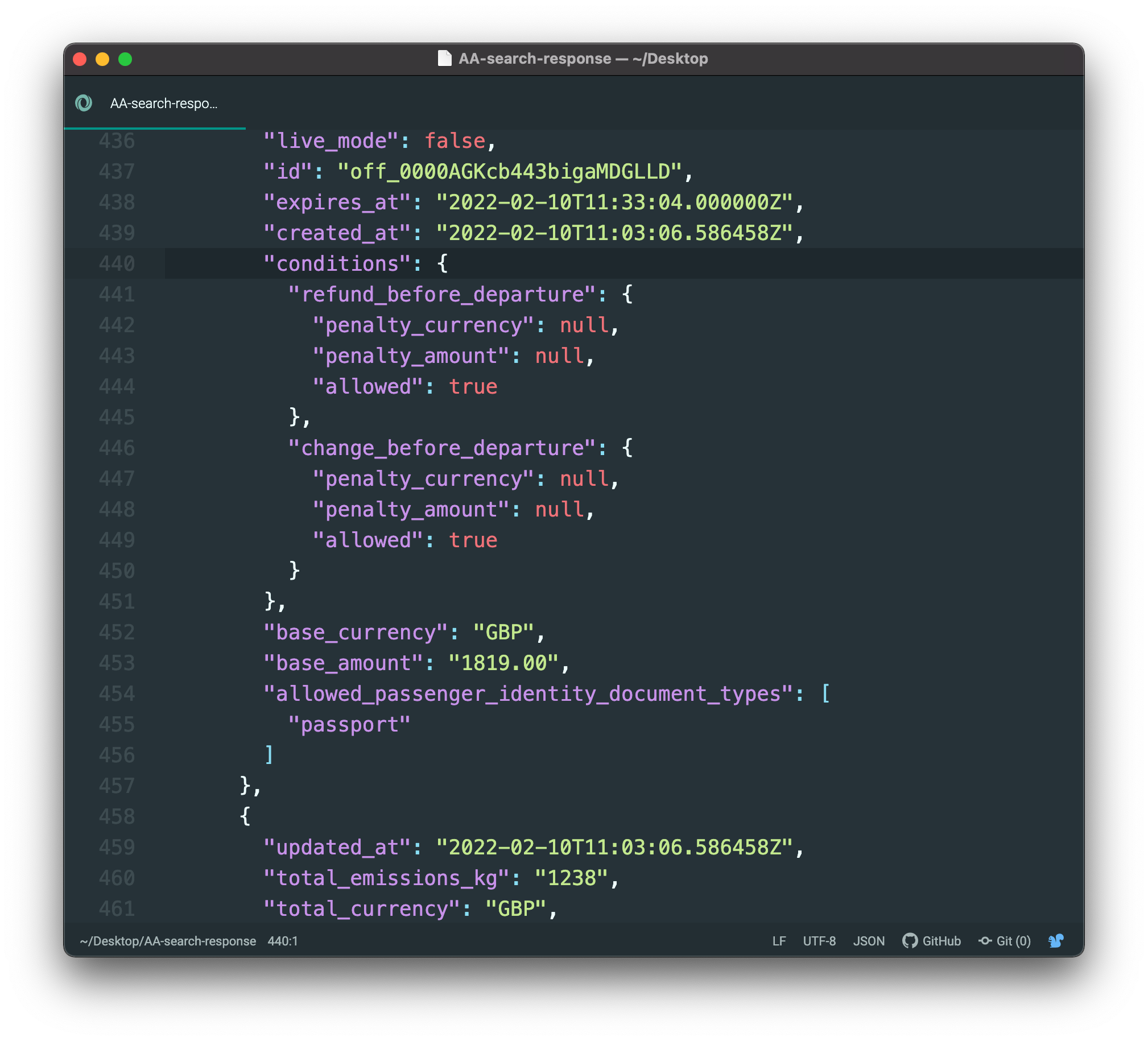
Task: Click the "created_at" key
Action: (337, 233)
